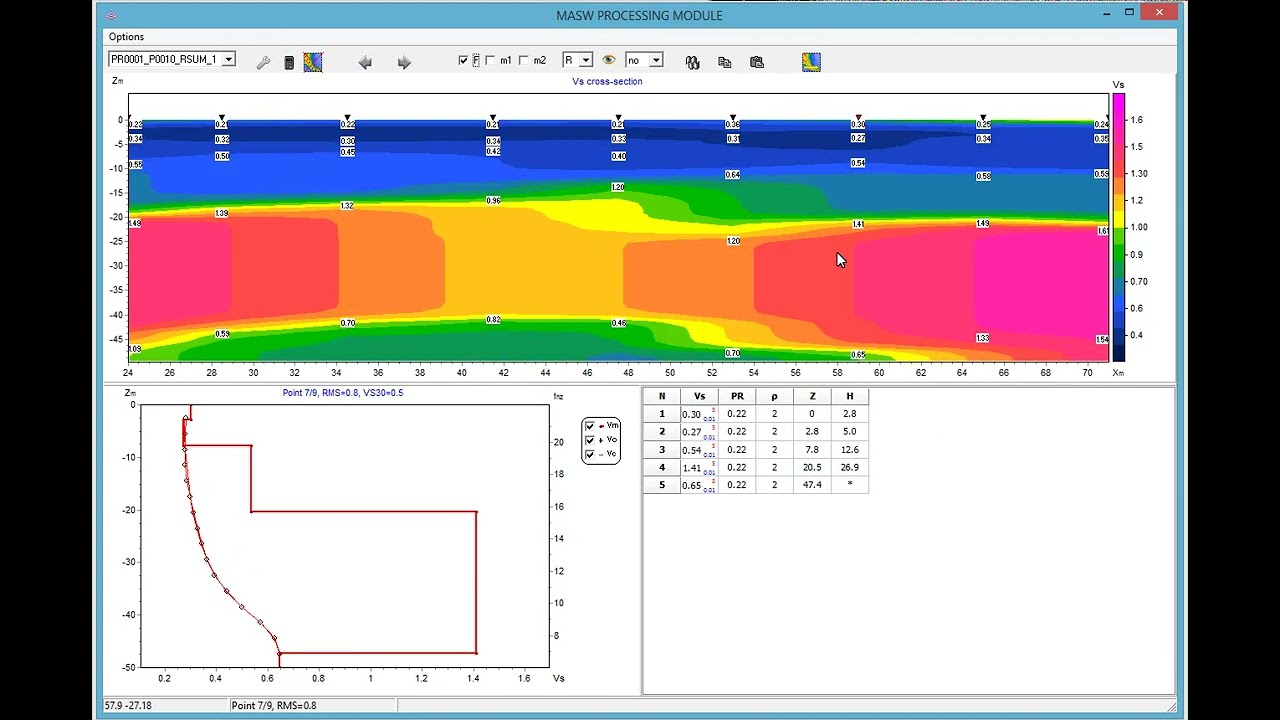Click the 'Vs cross-section' title text
This screenshot has width=1280, height=720.
(x=607, y=82)
